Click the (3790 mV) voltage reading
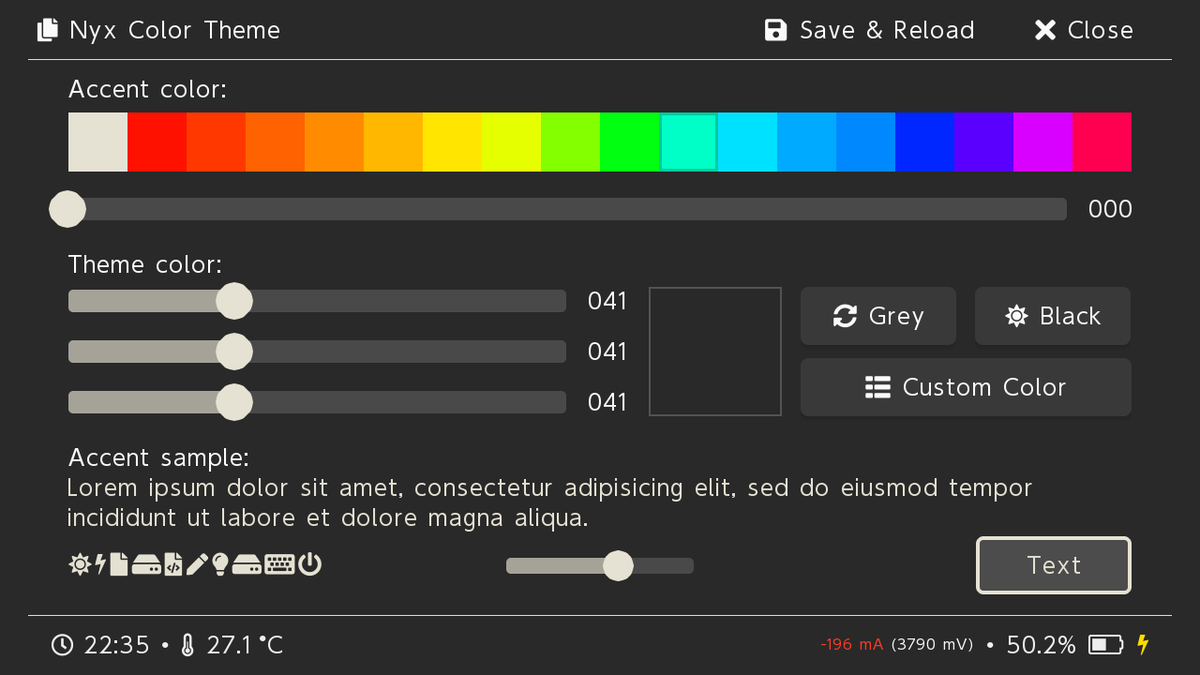This screenshot has height=675, width=1200. [x=932, y=645]
